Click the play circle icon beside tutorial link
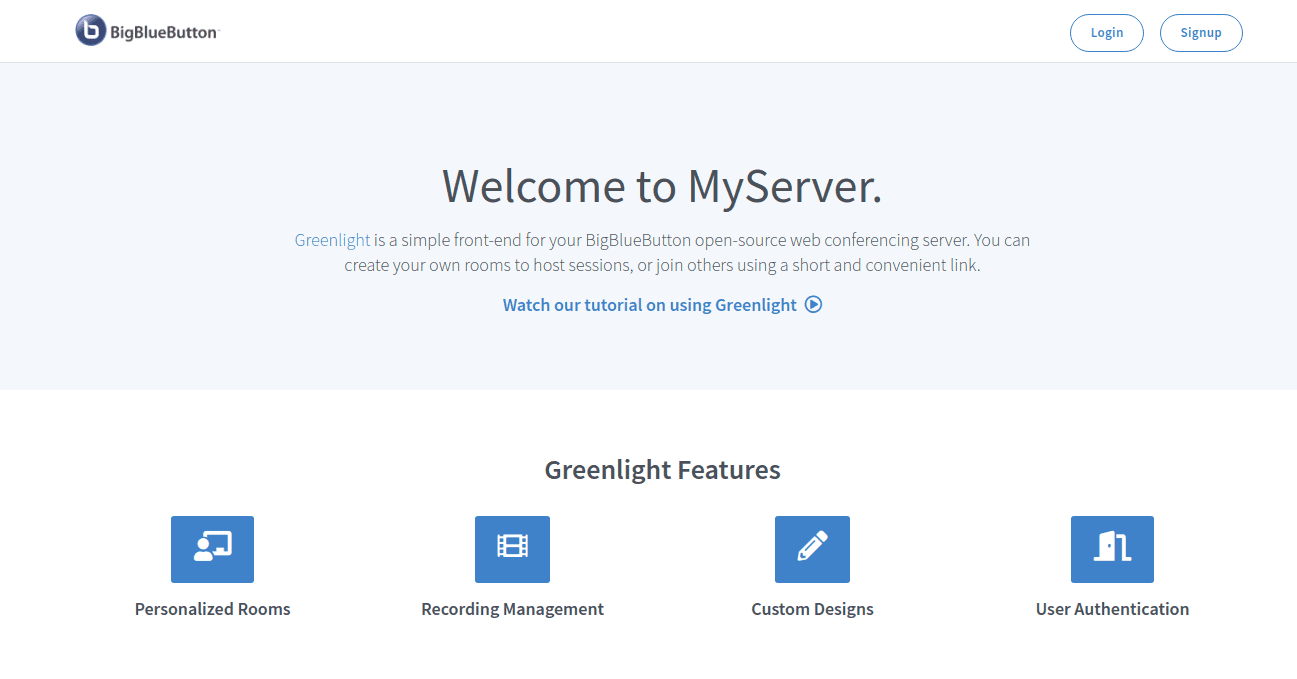This screenshot has height=679, width=1297. click(813, 305)
